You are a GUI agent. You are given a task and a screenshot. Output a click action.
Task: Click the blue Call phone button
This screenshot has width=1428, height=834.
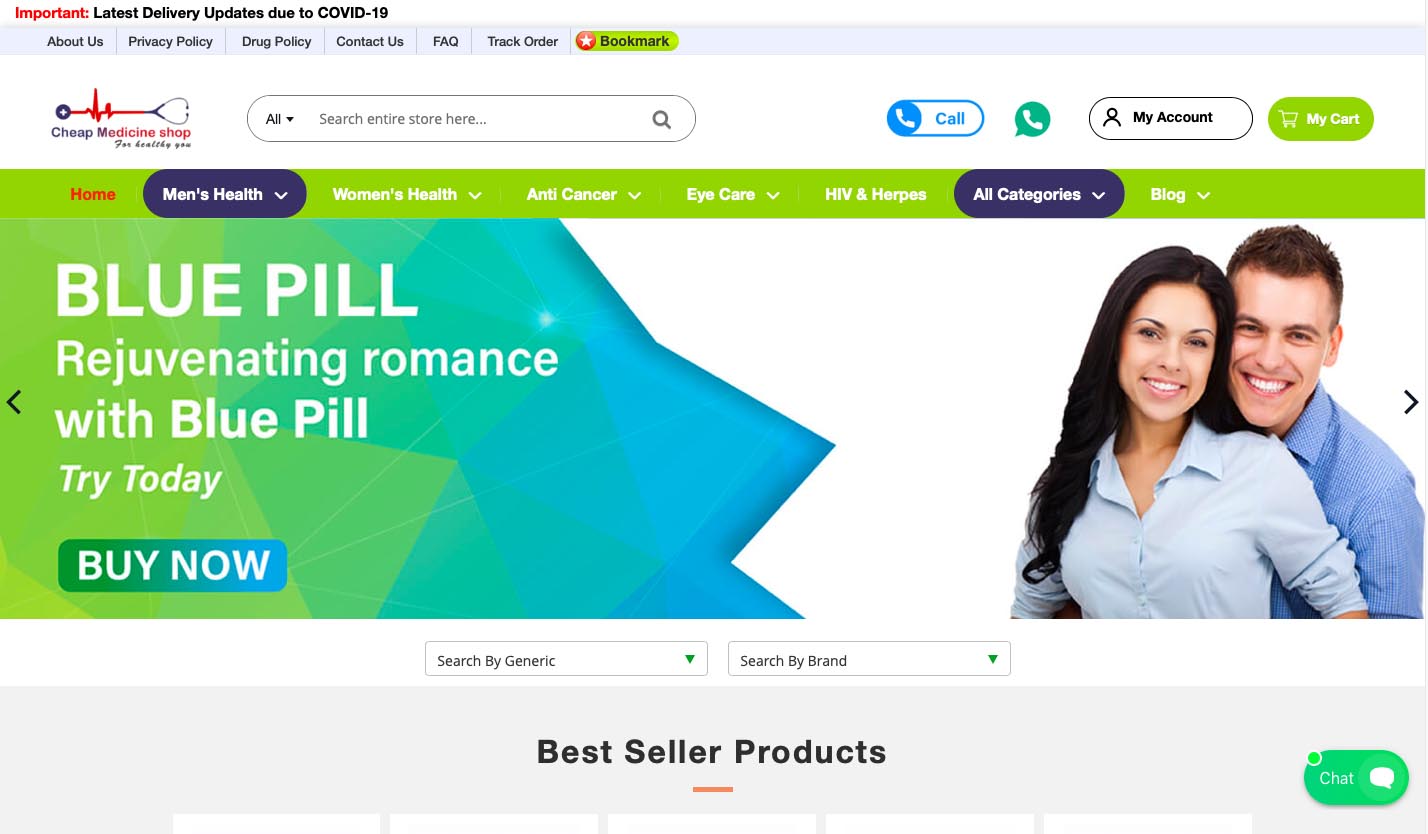[x=935, y=118]
